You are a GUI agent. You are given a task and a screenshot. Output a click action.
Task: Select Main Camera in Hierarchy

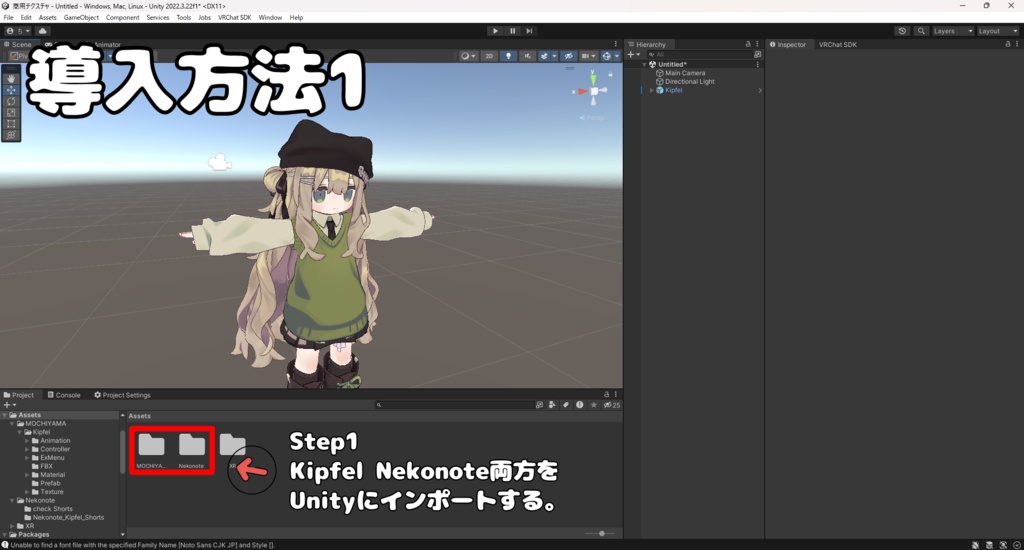[x=685, y=73]
